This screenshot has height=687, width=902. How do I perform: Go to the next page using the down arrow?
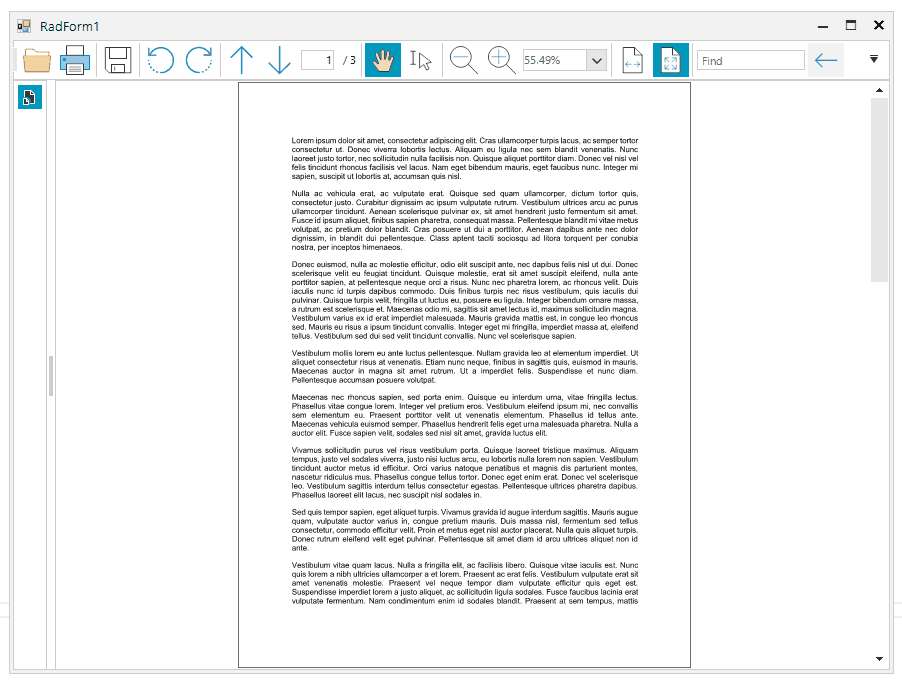point(279,59)
